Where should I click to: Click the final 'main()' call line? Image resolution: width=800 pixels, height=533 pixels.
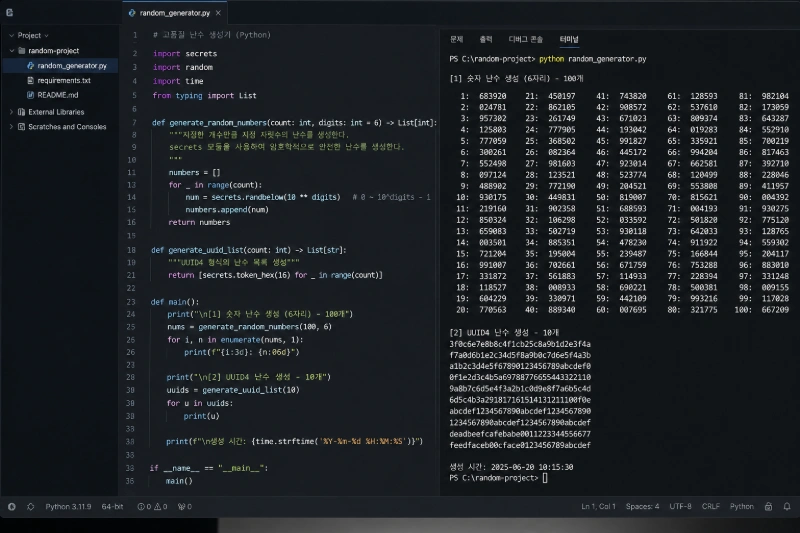[x=179, y=481]
